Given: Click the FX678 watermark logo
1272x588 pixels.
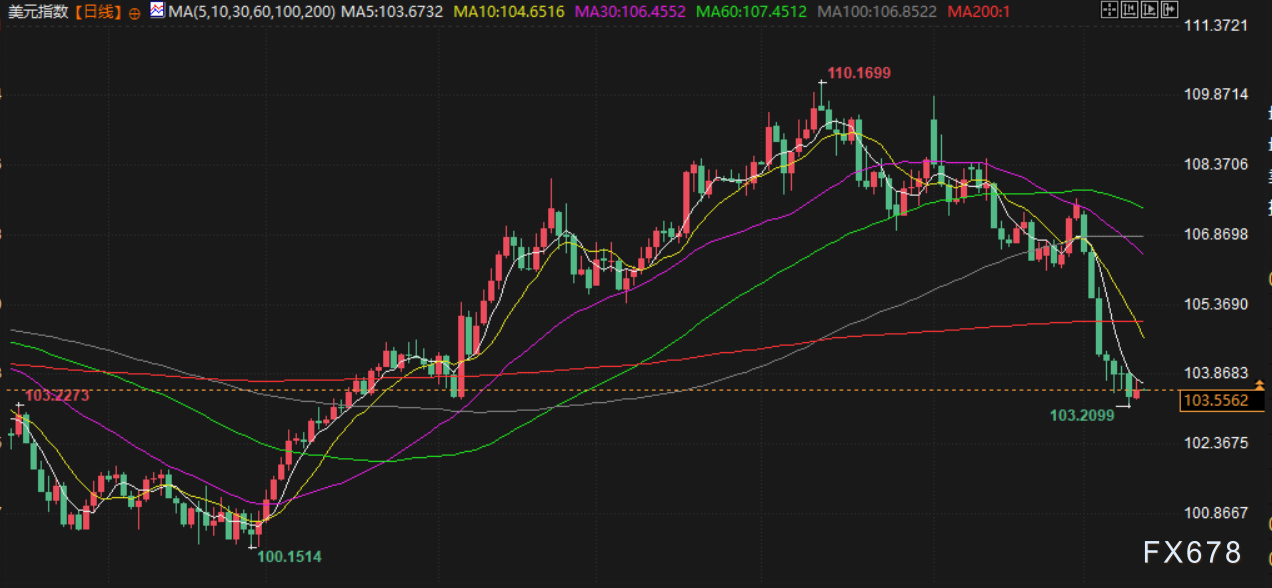Looking at the screenshot, I should pyautogui.click(x=1192, y=552).
